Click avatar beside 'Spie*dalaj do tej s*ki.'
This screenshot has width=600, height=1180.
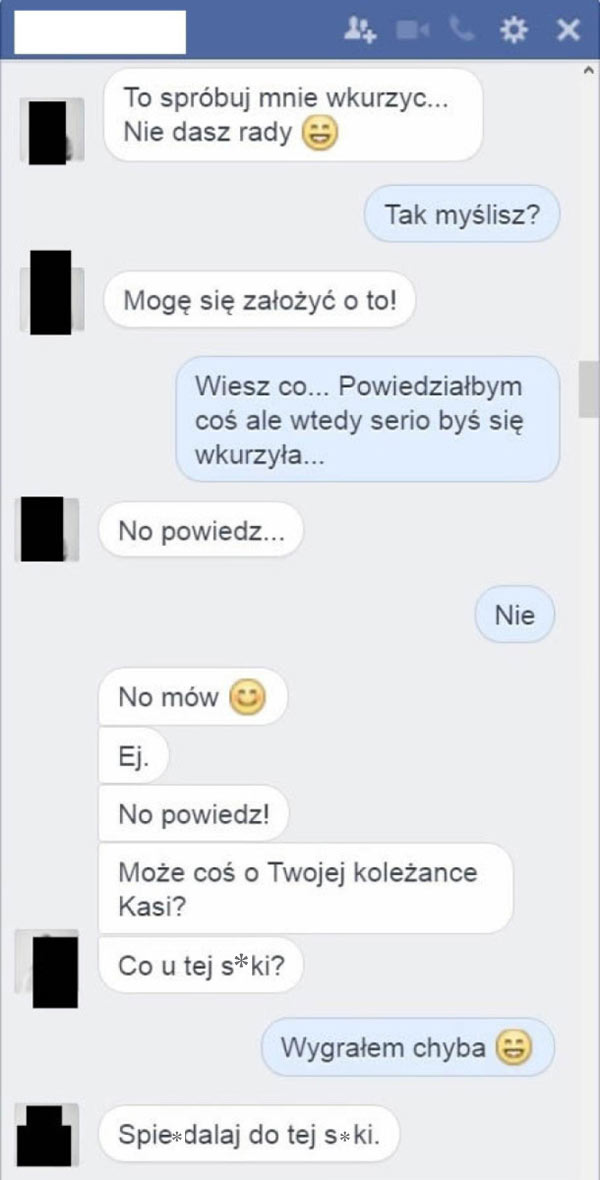[x=47, y=1134]
